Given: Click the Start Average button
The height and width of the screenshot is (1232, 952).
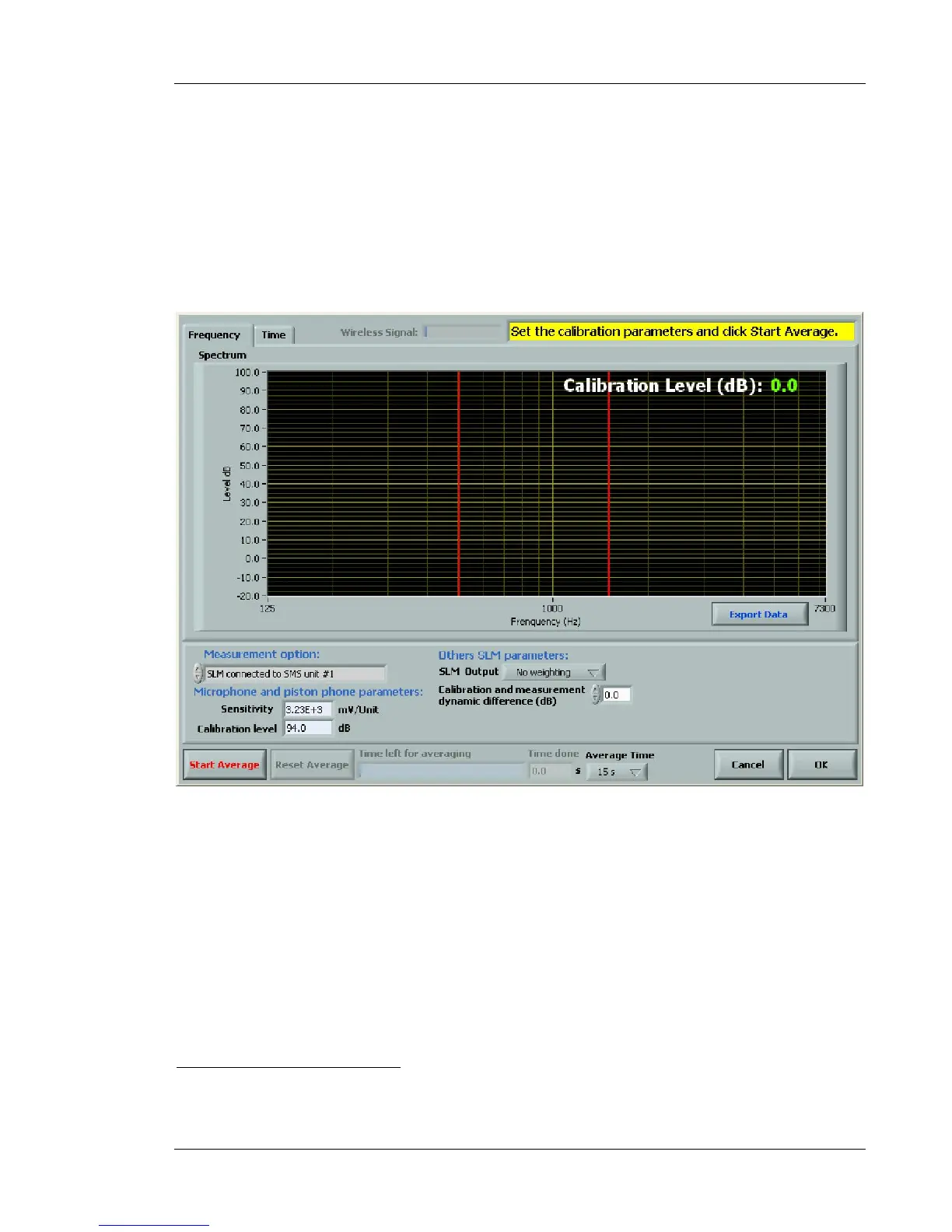Looking at the screenshot, I should click(x=225, y=765).
